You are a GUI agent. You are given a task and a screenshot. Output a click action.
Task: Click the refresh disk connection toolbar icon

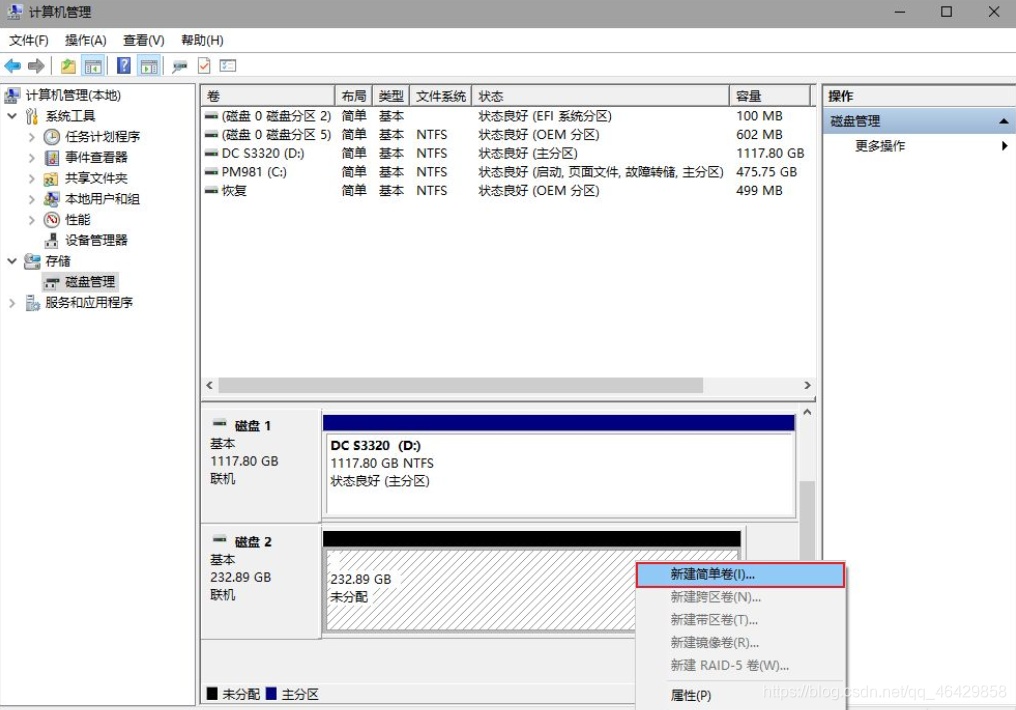[x=179, y=65]
